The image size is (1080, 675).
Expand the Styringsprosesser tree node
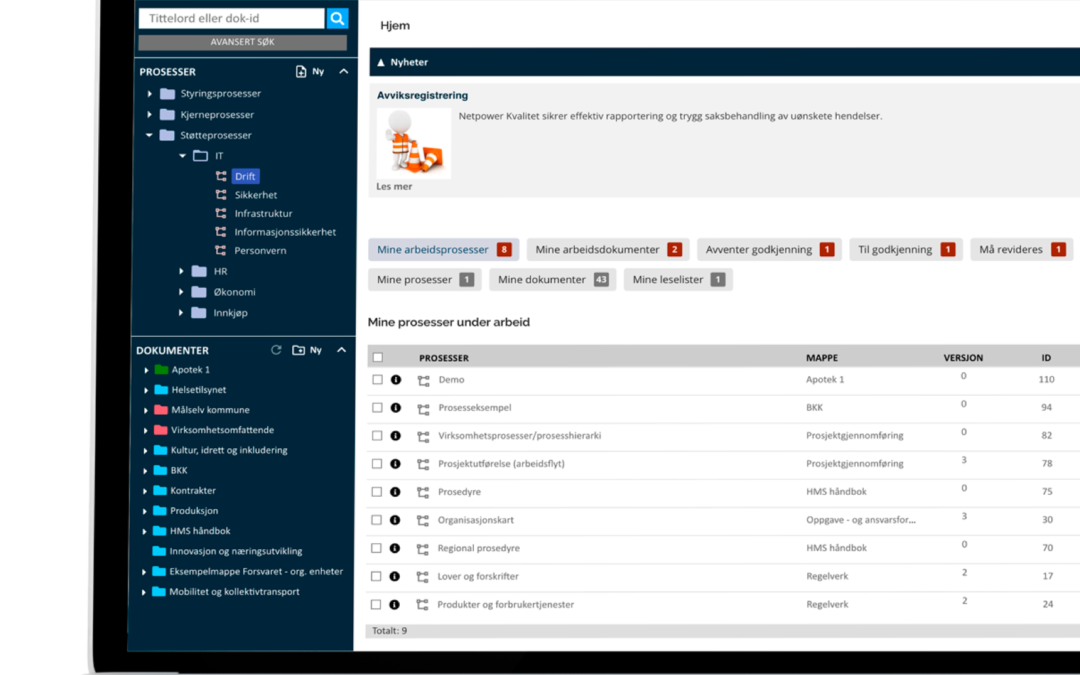click(150, 94)
